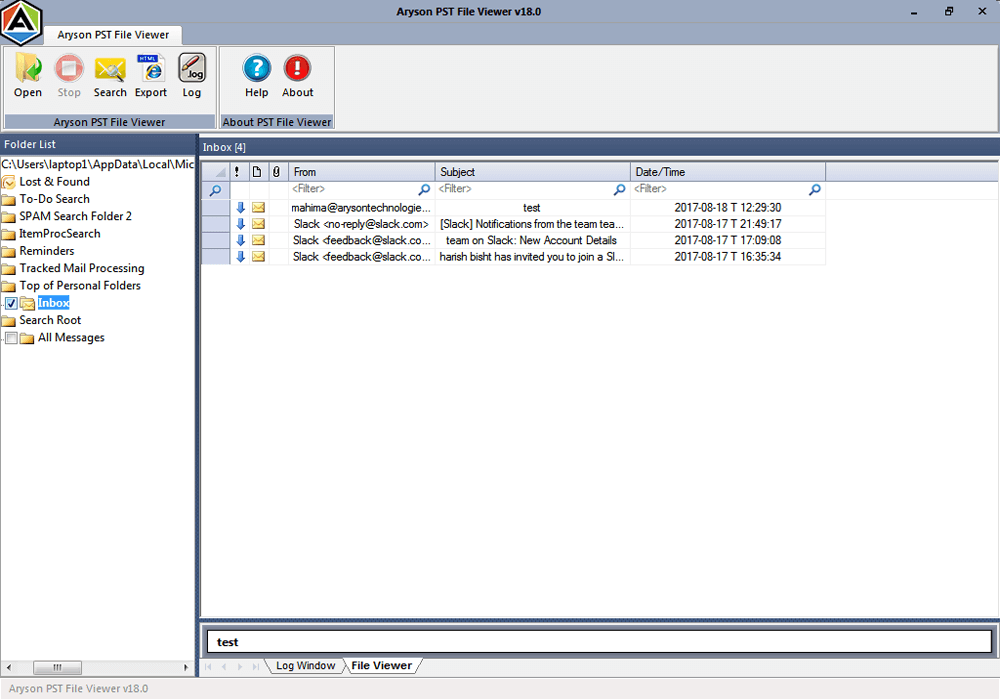Check the All Messages folder checkbox
The image size is (1000, 700).
11,338
